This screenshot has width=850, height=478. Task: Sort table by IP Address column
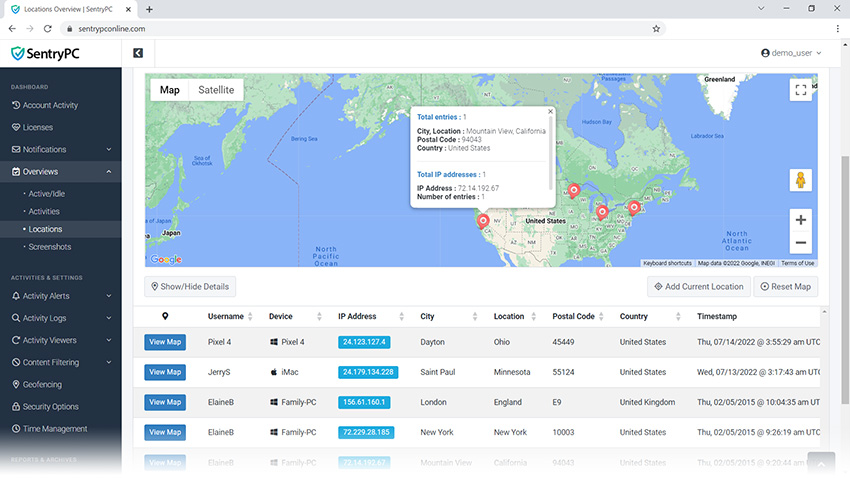coord(357,316)
